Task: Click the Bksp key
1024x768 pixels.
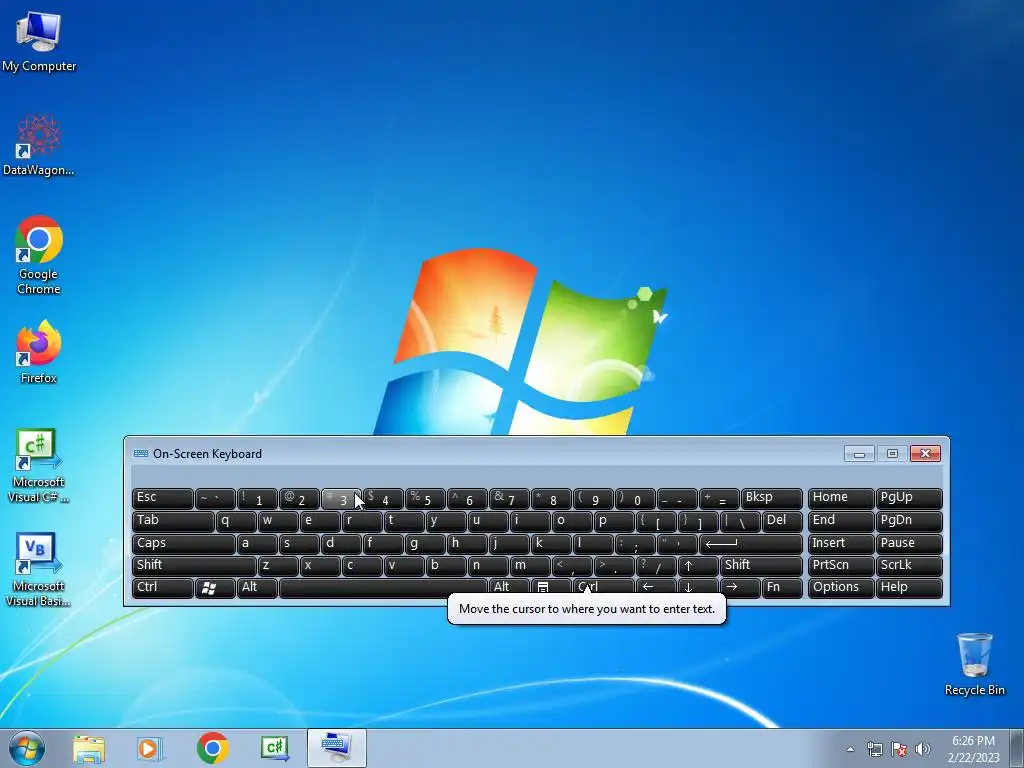Action: click(771, 499)
